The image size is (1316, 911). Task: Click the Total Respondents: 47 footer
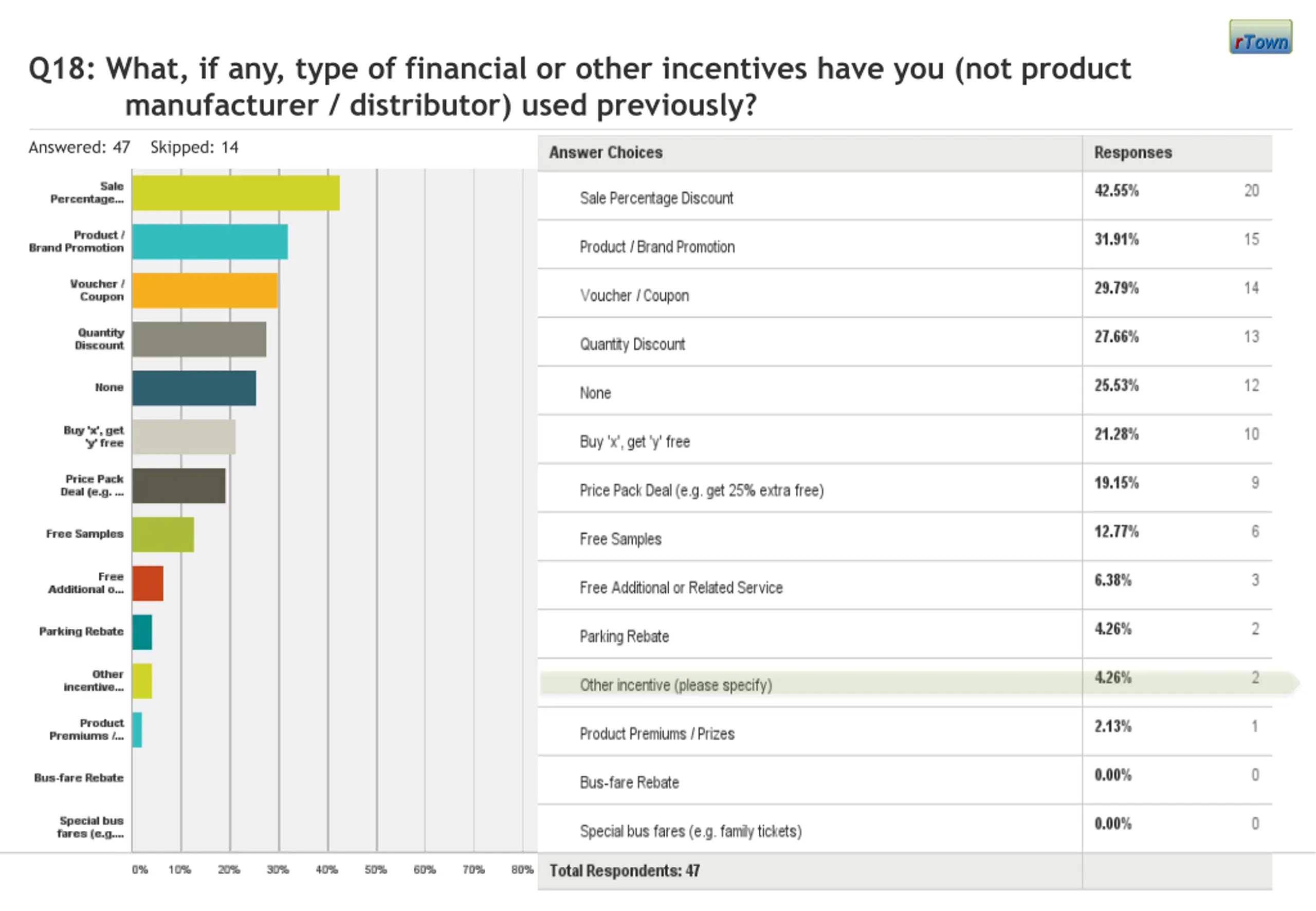point(625,871)
